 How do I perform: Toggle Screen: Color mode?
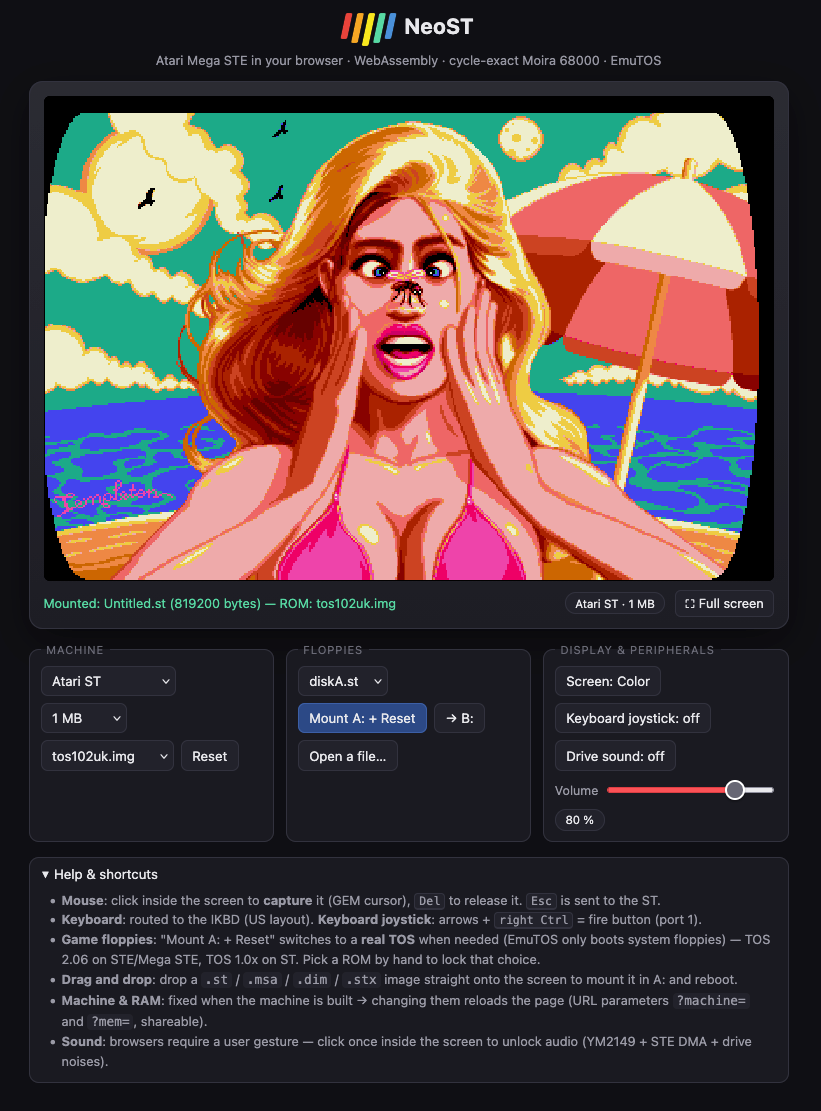[x=608, y=681]
